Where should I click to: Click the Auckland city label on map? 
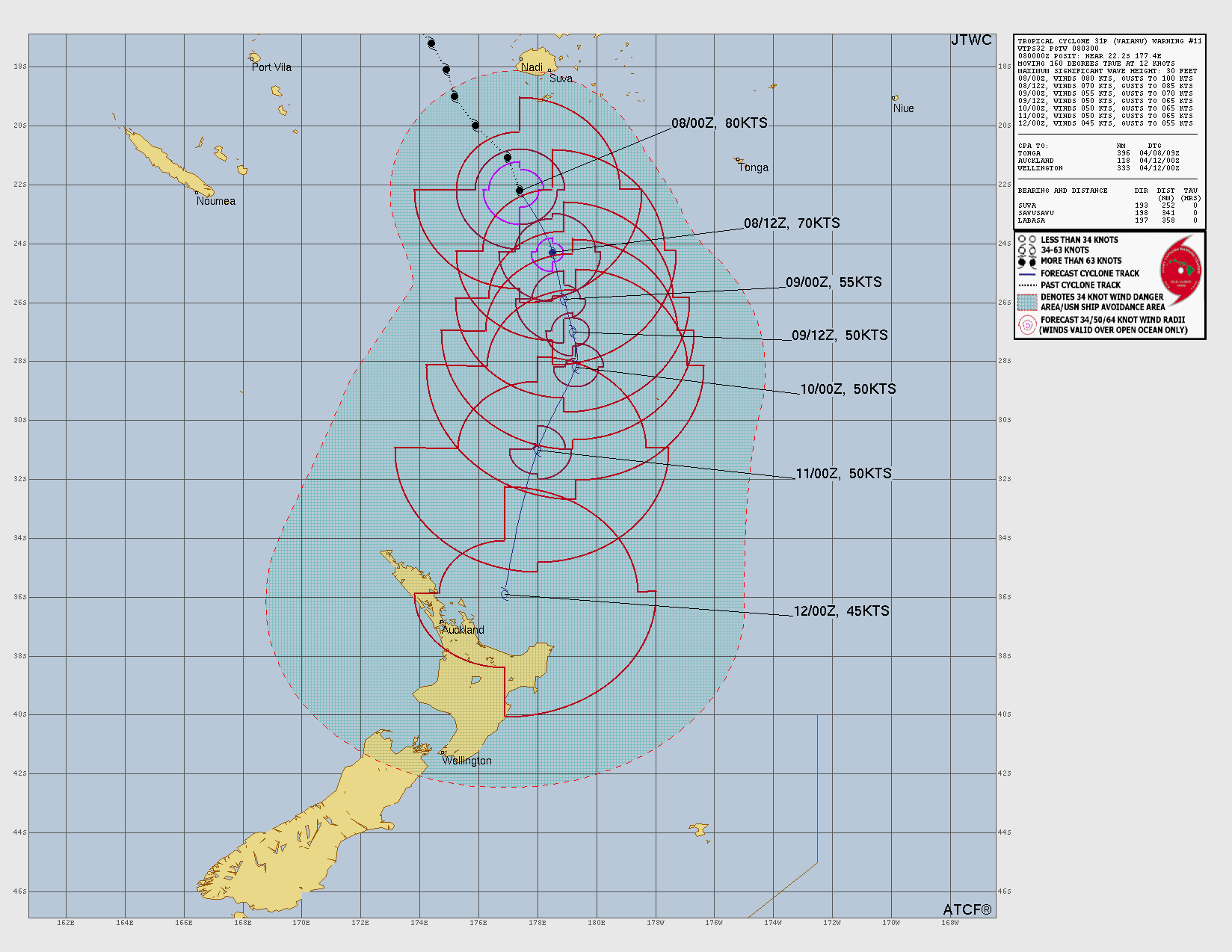pos(463,630)
